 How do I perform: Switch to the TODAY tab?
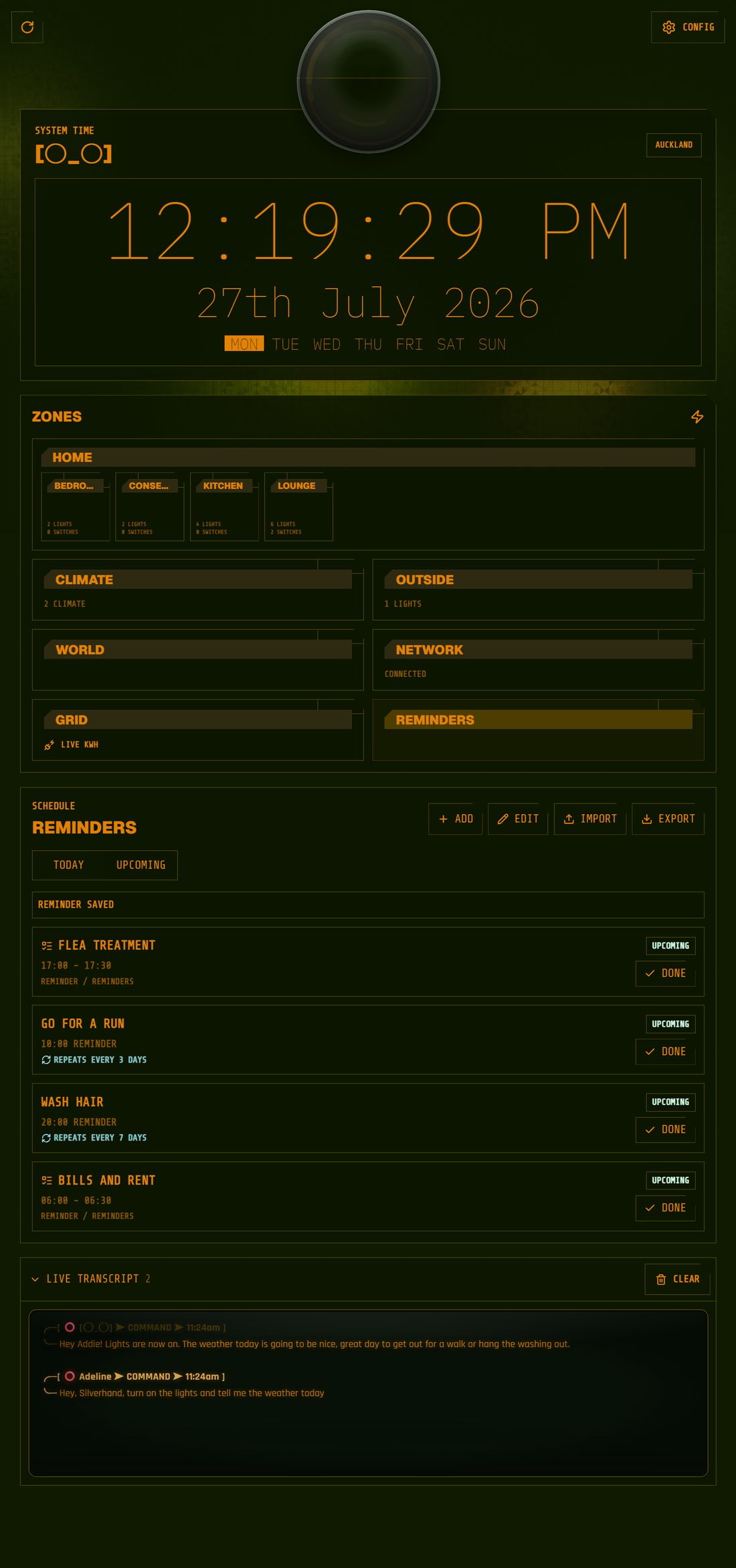point(69,865)
